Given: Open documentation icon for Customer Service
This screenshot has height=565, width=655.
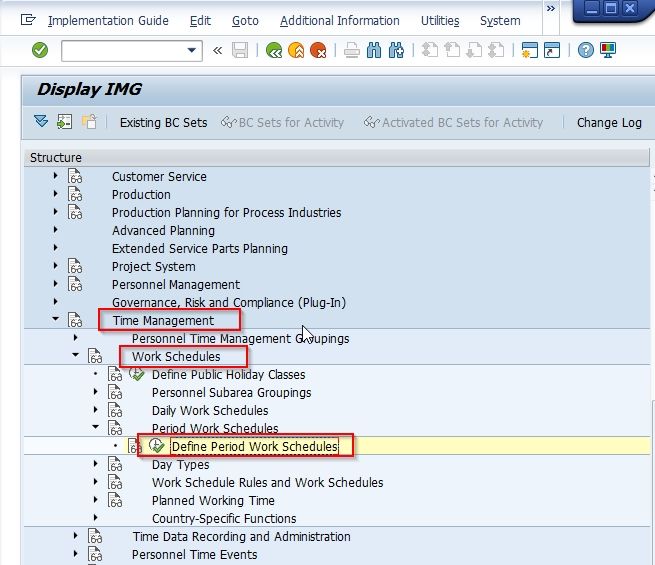Looking at the screenshot, I should 75,176.
